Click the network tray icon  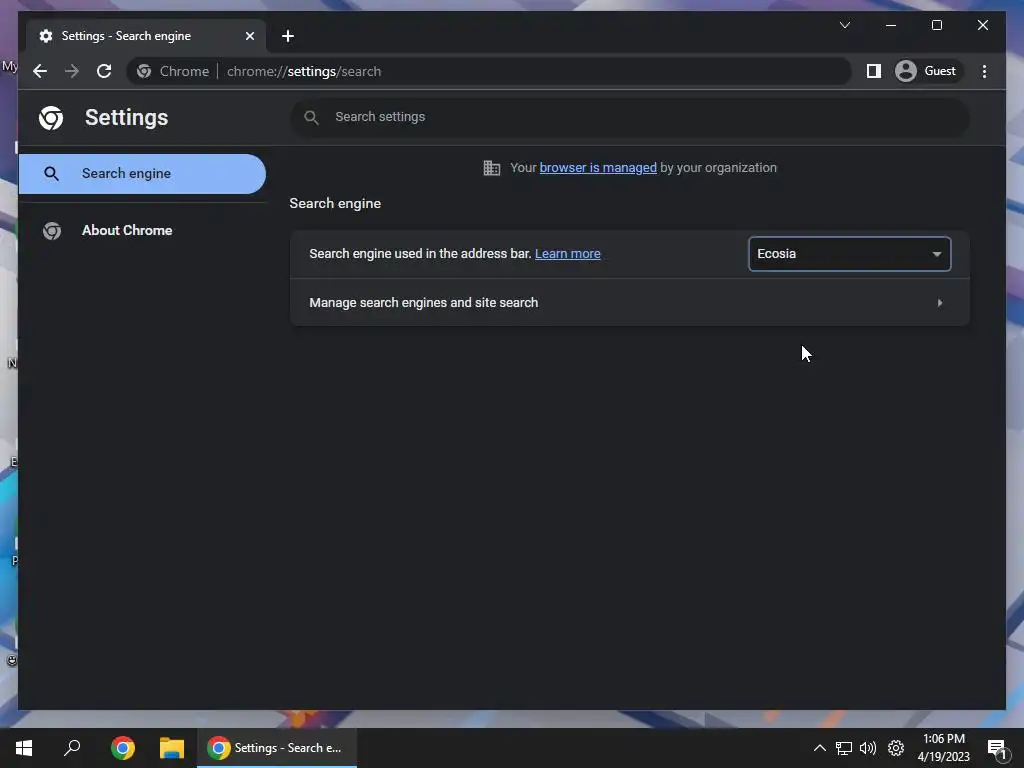(x=844, y=748)
